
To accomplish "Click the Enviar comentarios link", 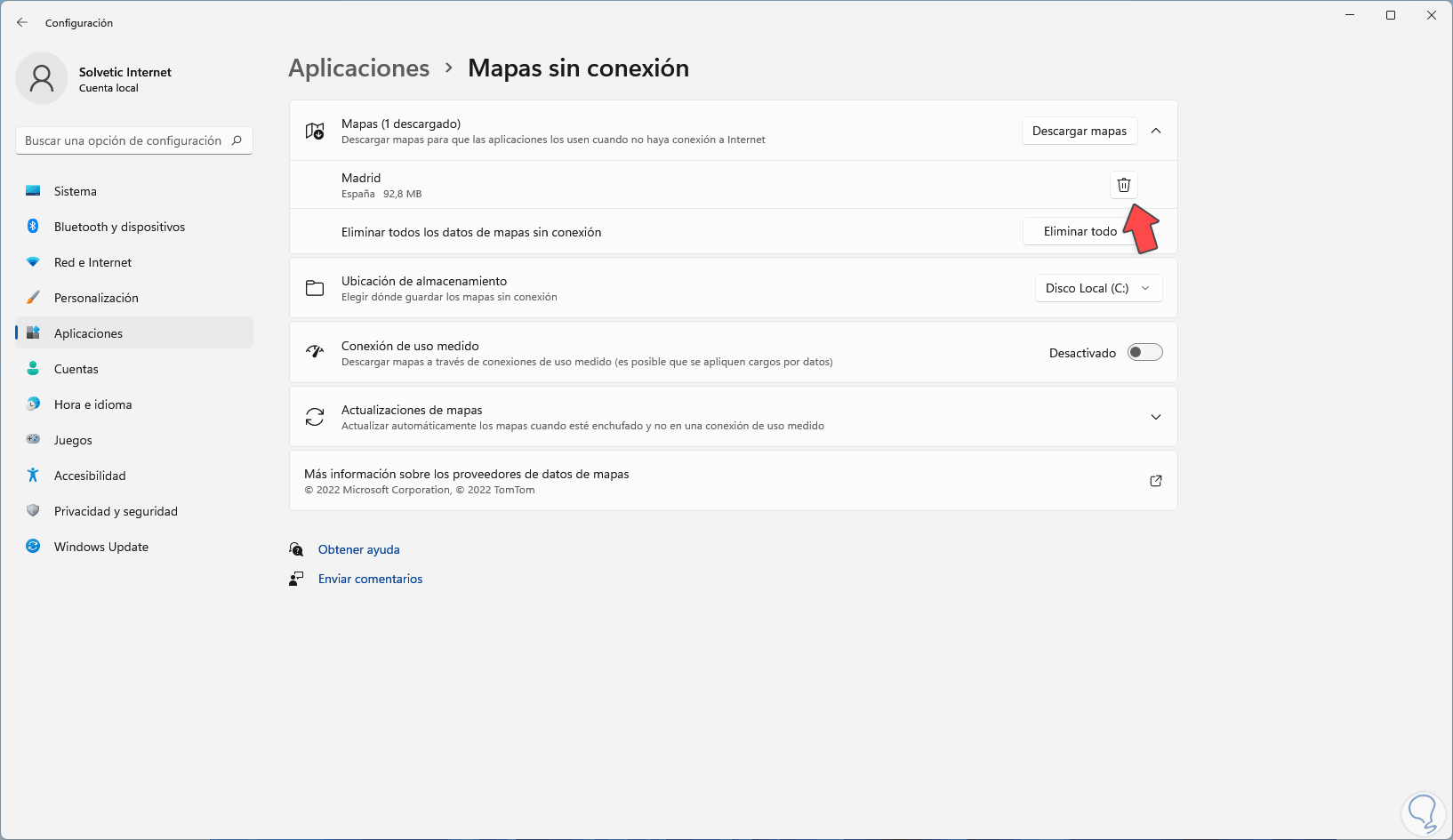I will [370, 579].
